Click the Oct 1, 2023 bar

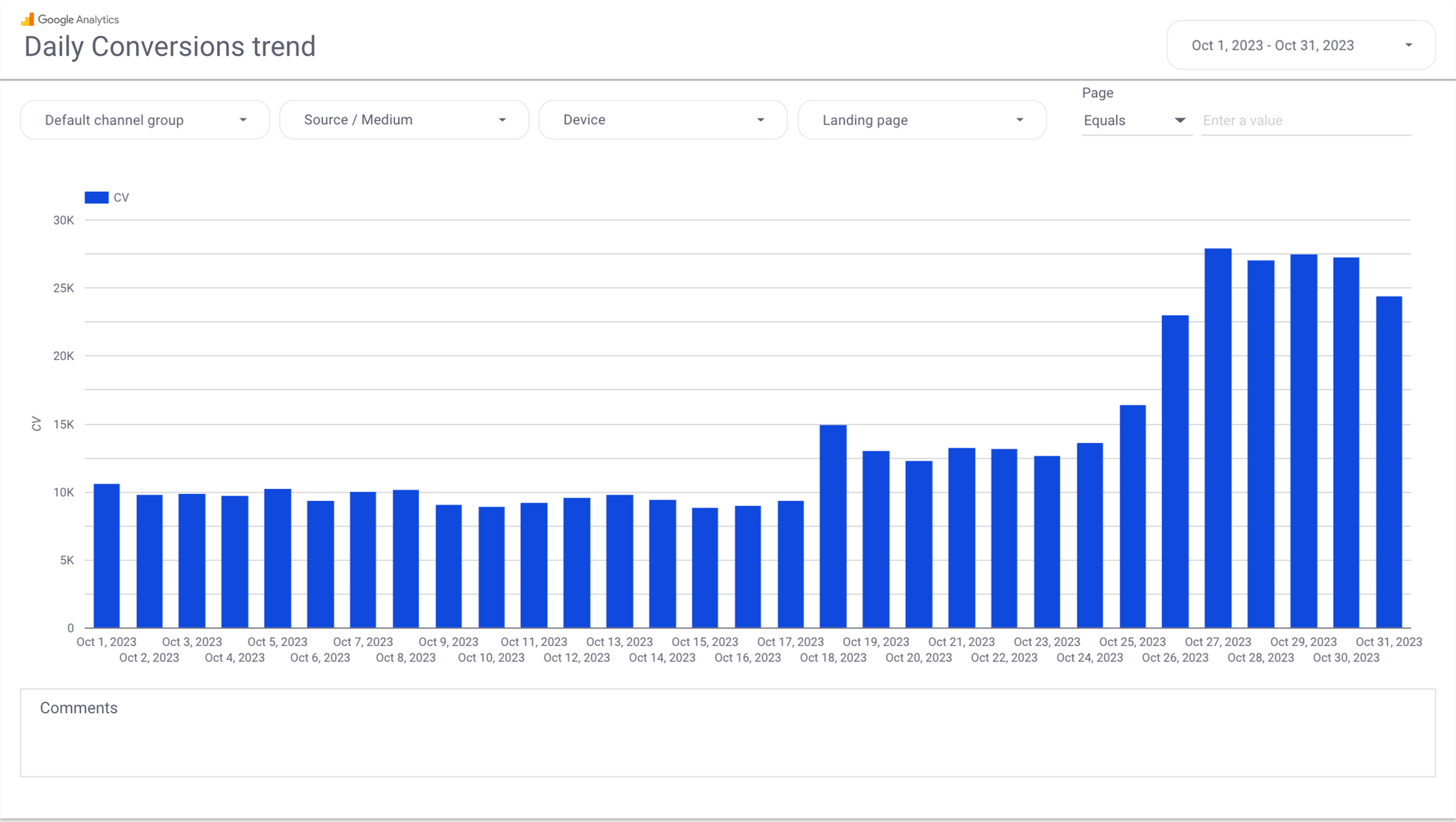click(x=106, y=555)
